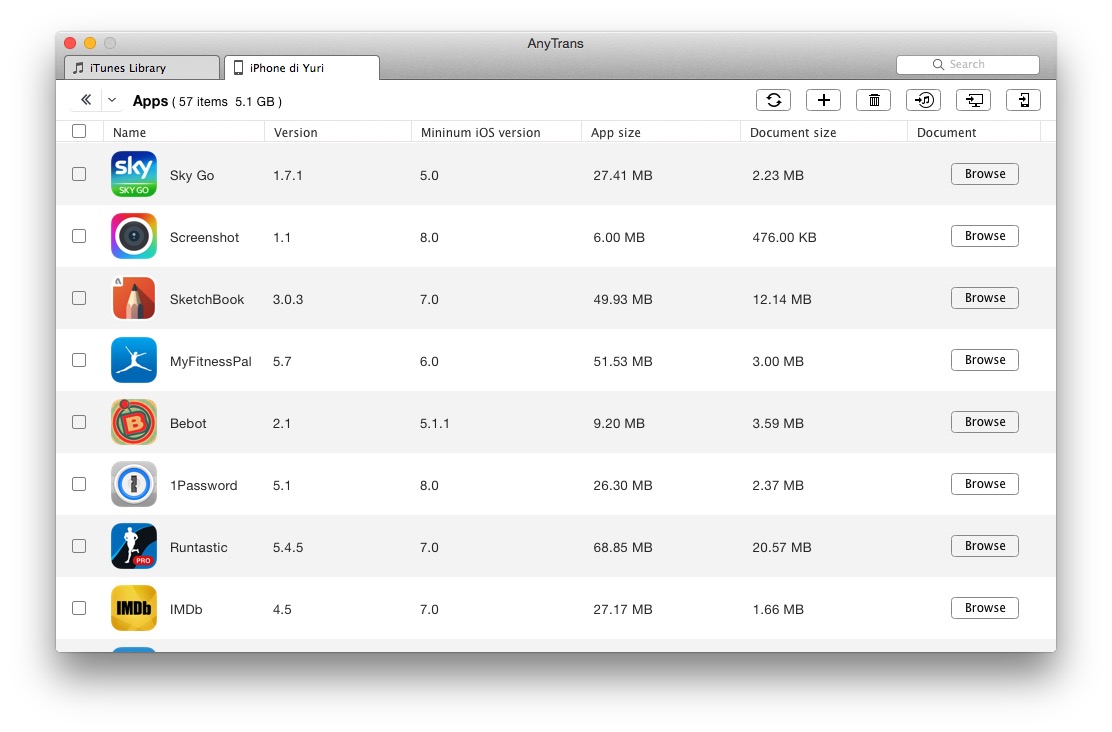Browse documents for Bebot
The height and width of the screenshot is (732, 1112).
984,422
